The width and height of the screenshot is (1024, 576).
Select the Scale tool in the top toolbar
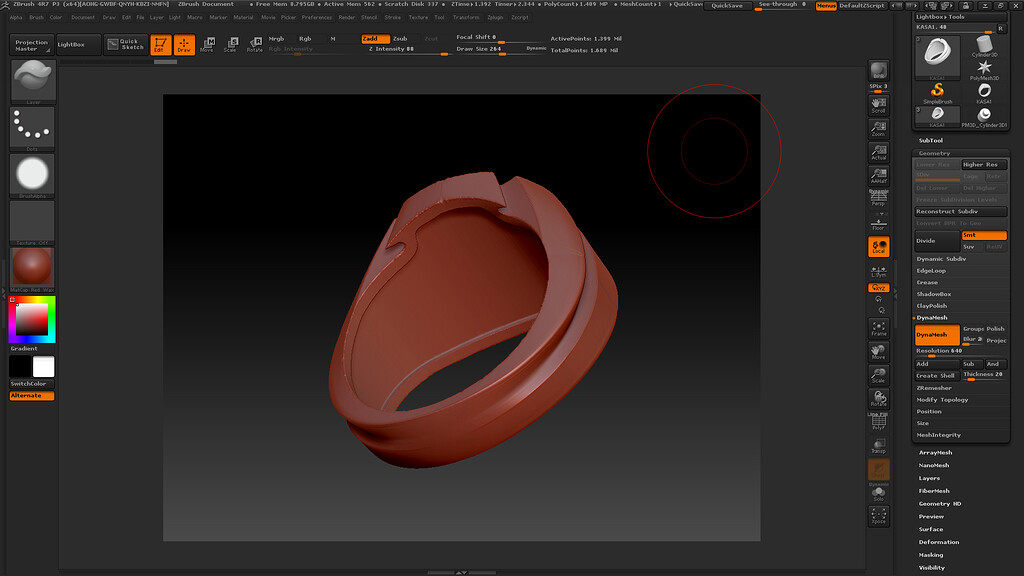click(x=233, y=44)
